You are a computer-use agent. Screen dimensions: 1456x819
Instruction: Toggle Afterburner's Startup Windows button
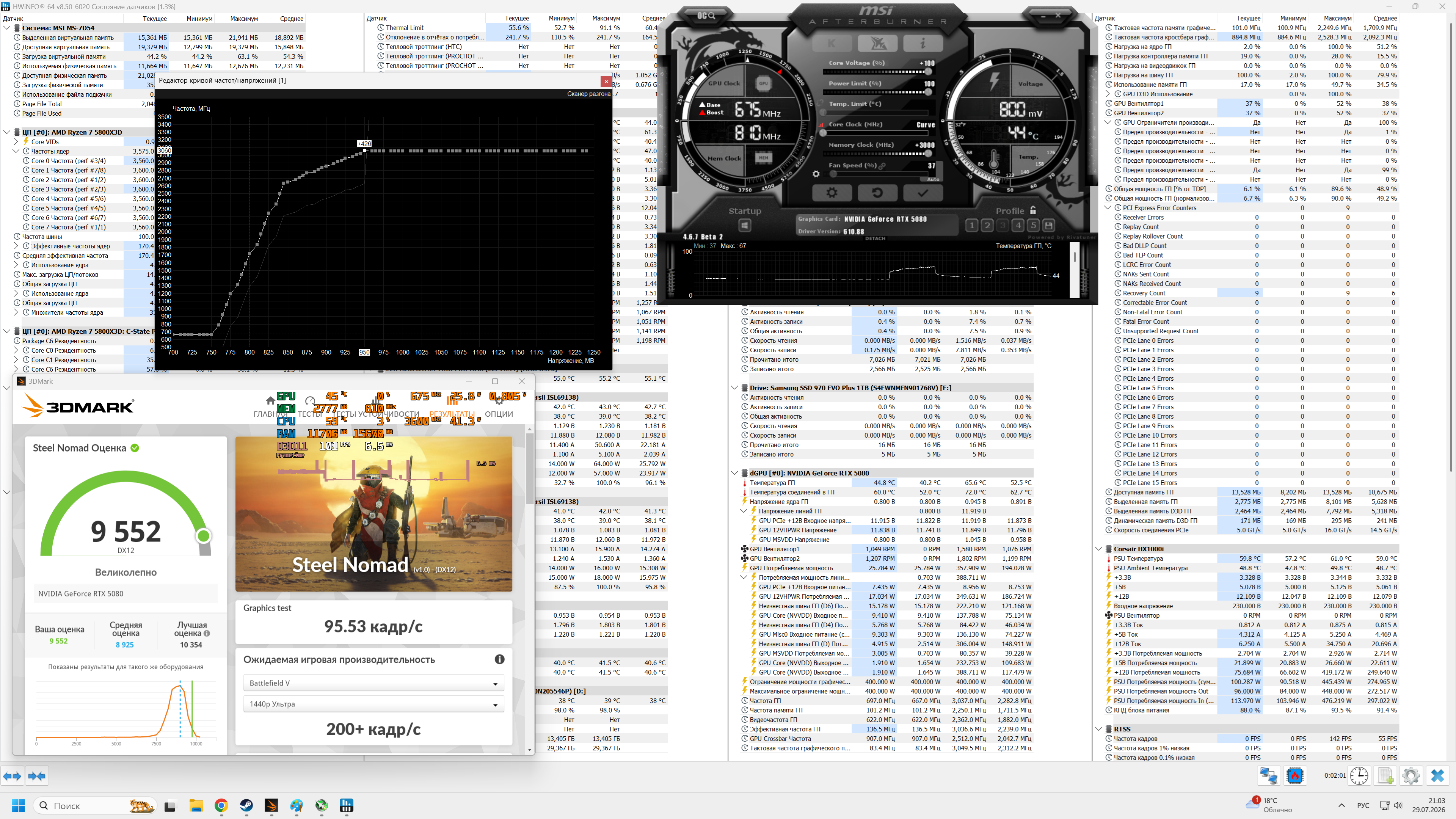(744, 226)
